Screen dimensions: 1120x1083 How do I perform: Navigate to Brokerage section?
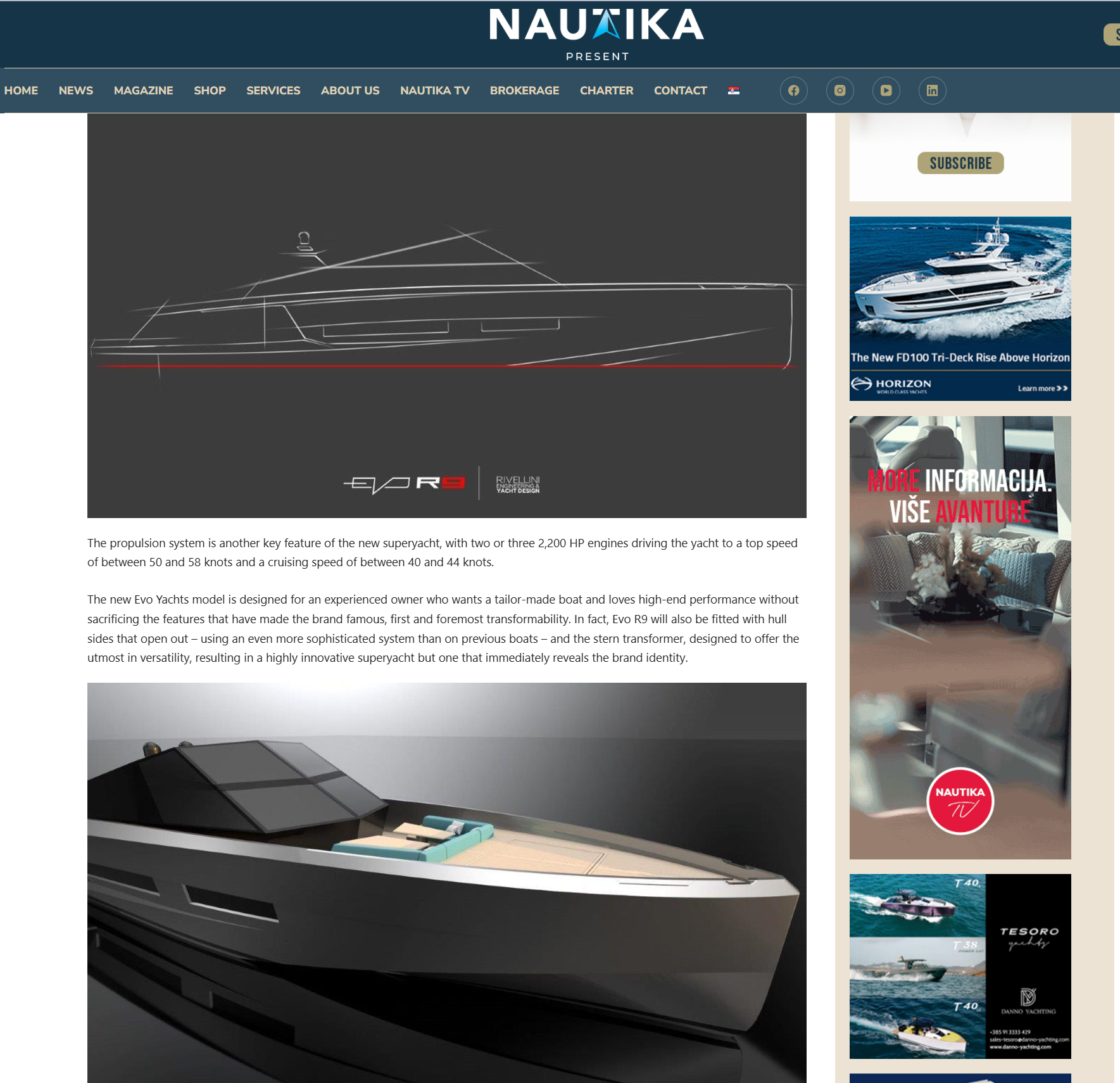(524, 91)
